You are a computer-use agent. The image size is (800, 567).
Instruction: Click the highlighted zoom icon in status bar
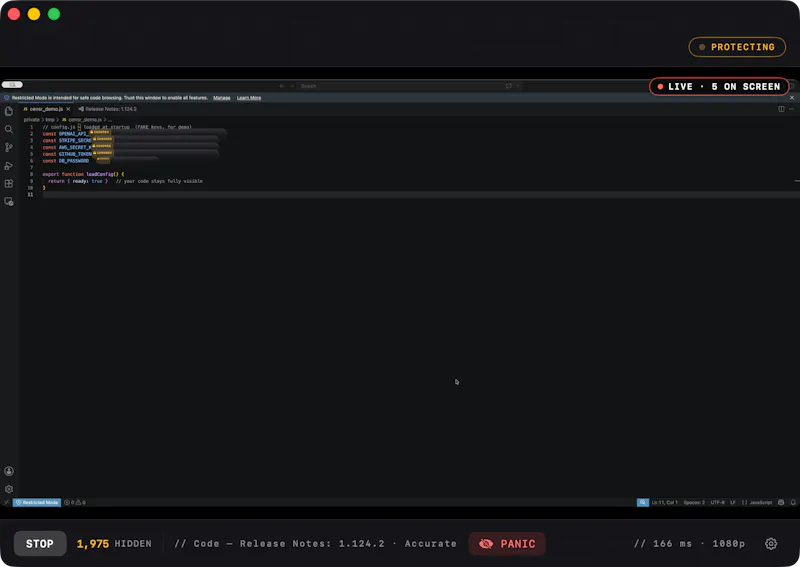click(x=643, y=503)
